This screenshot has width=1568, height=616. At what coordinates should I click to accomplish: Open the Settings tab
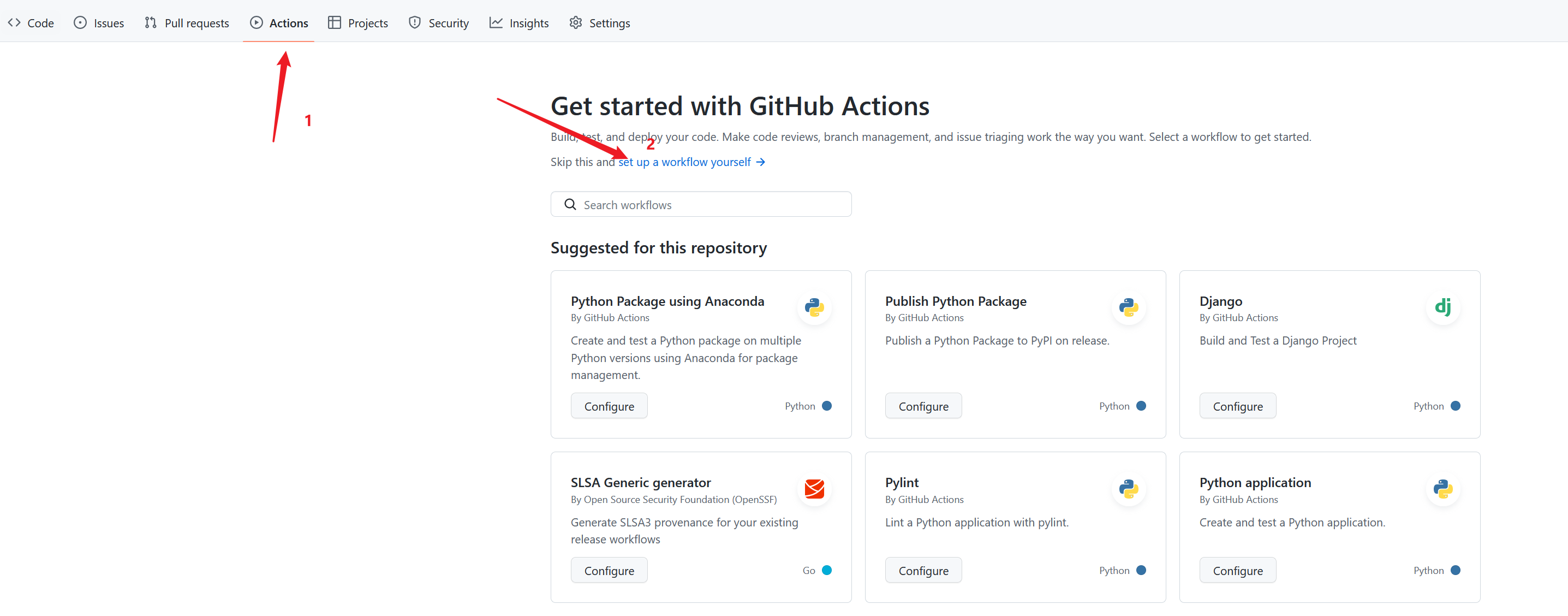(600, 23)
